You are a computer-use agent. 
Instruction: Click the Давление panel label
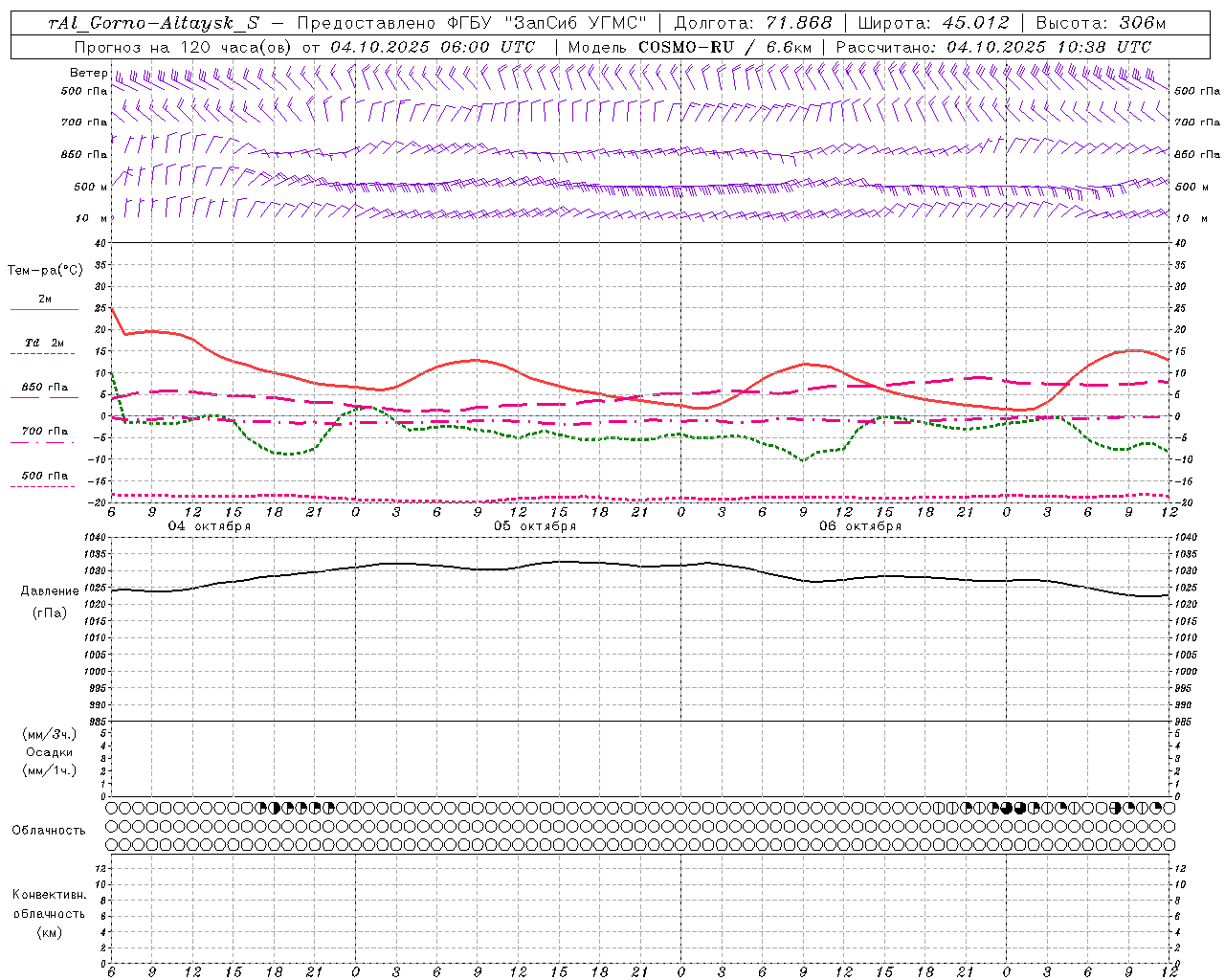pos(50,591)
